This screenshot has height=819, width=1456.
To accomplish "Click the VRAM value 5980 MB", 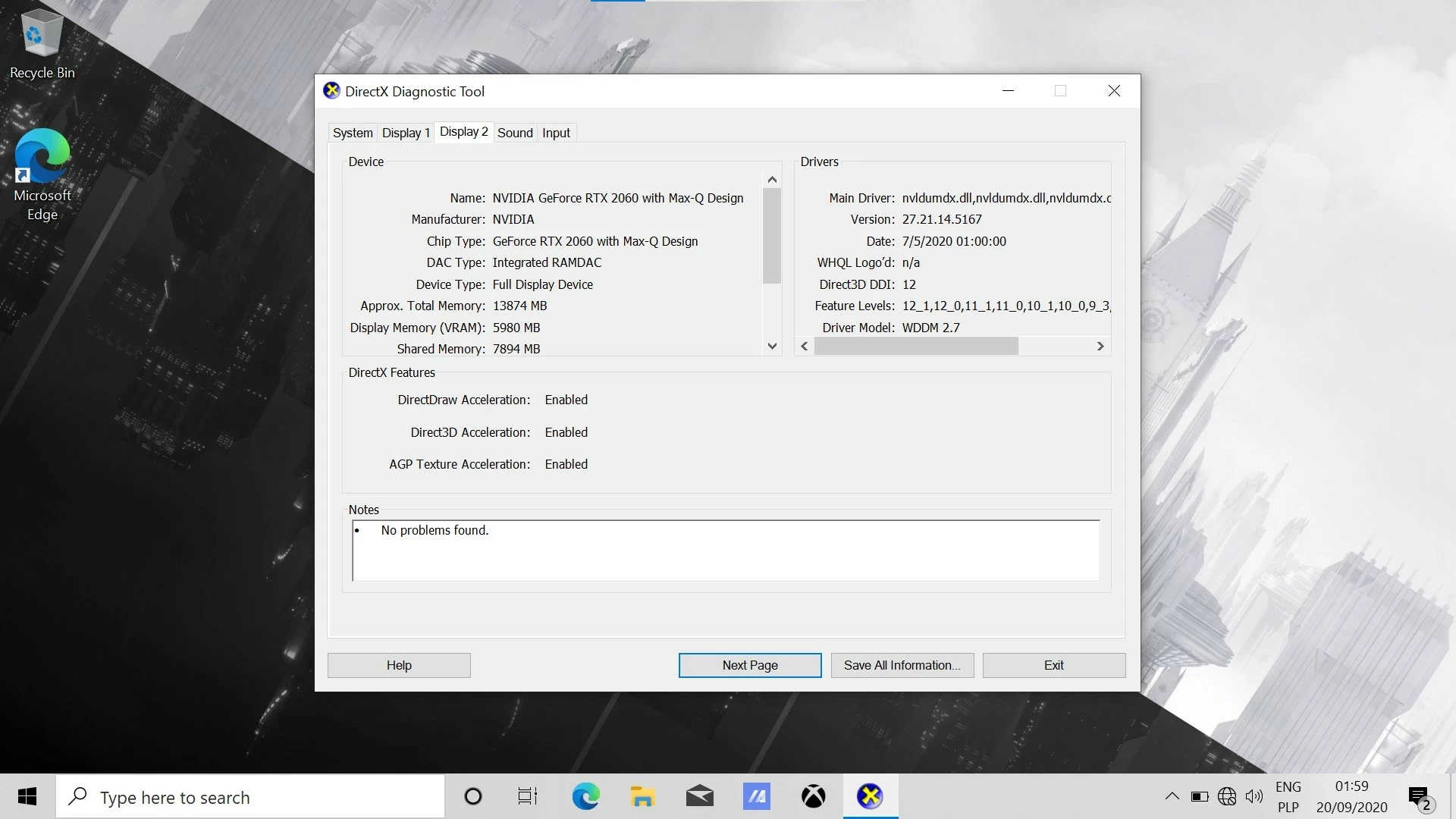I will [516, 328].
